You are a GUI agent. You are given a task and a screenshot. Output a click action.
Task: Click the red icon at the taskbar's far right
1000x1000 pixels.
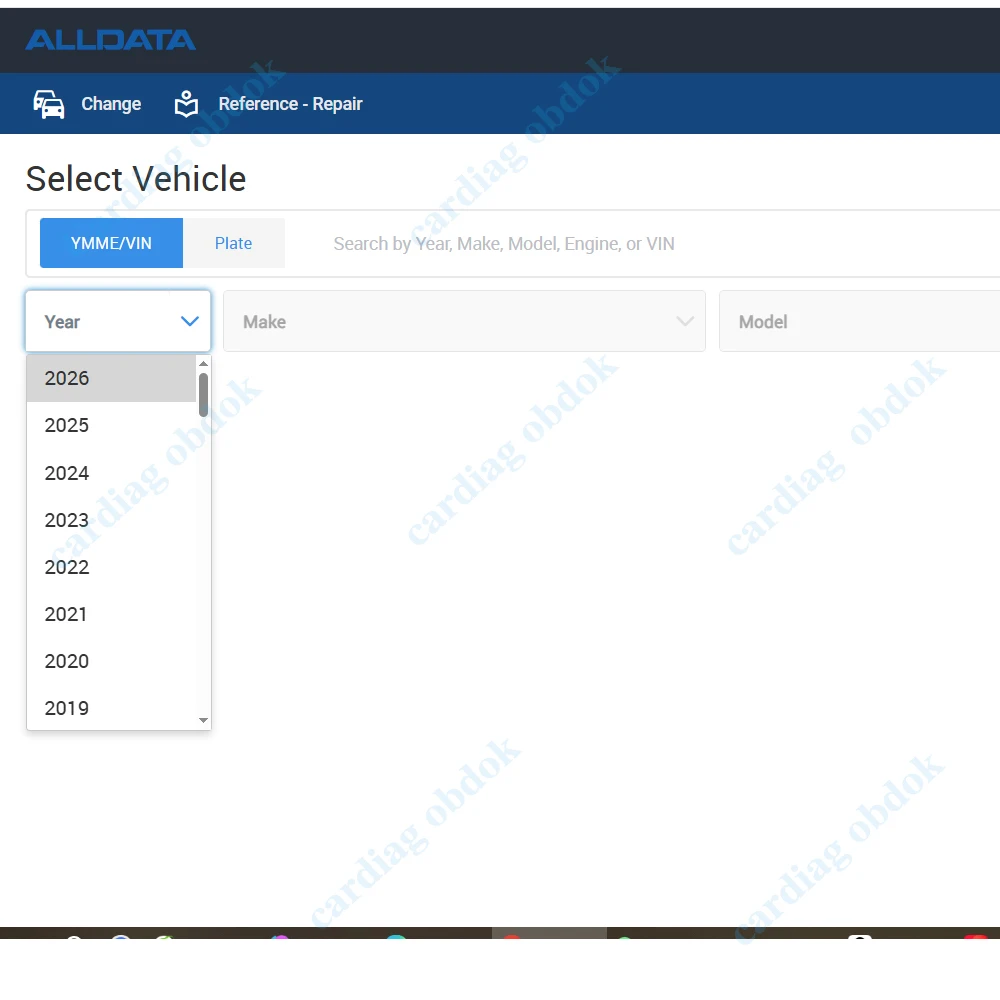coord(977,941)
